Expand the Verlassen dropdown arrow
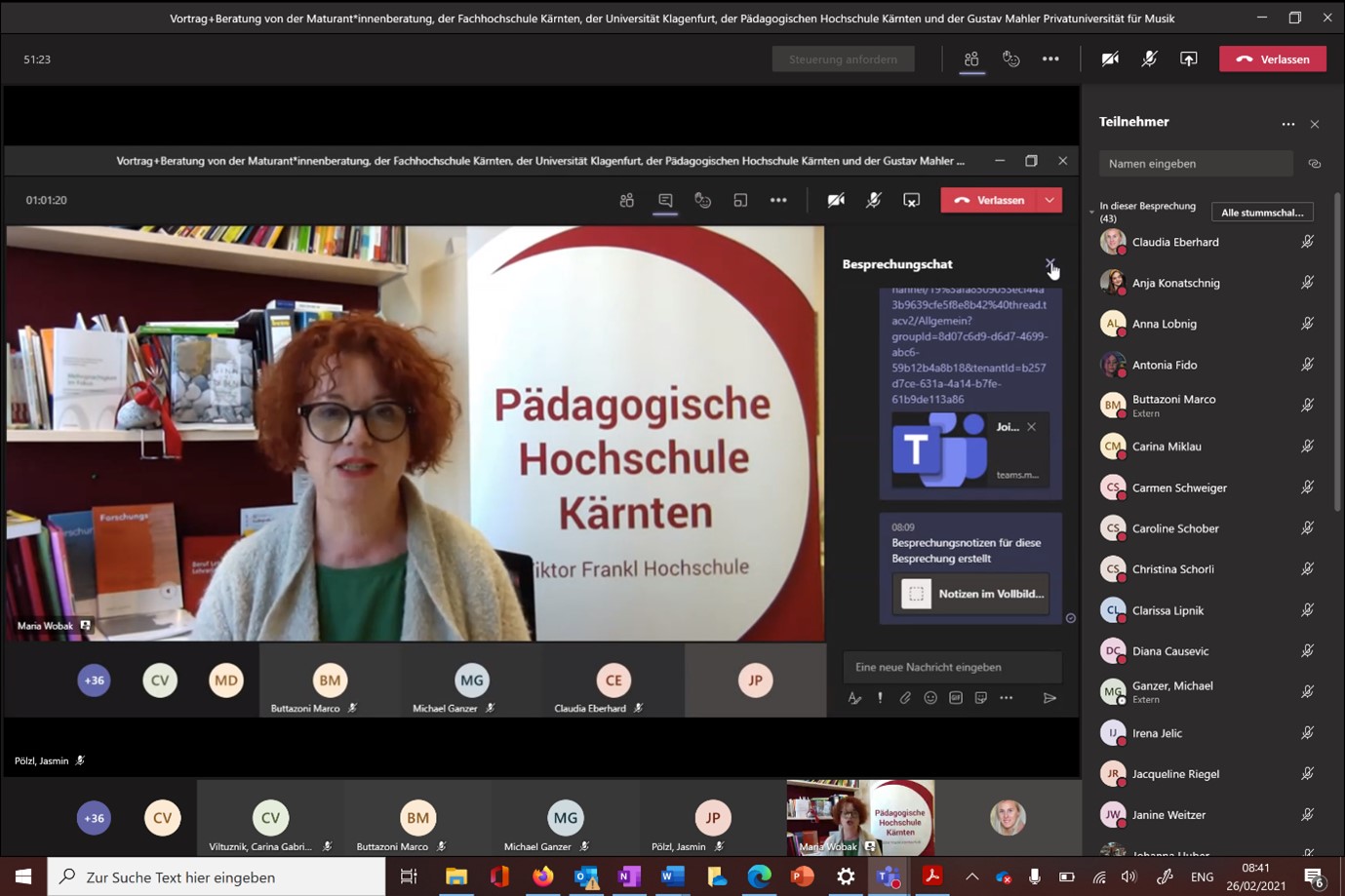The width and height of the screenshot is (1345, 896). [x=1049, y=200]
